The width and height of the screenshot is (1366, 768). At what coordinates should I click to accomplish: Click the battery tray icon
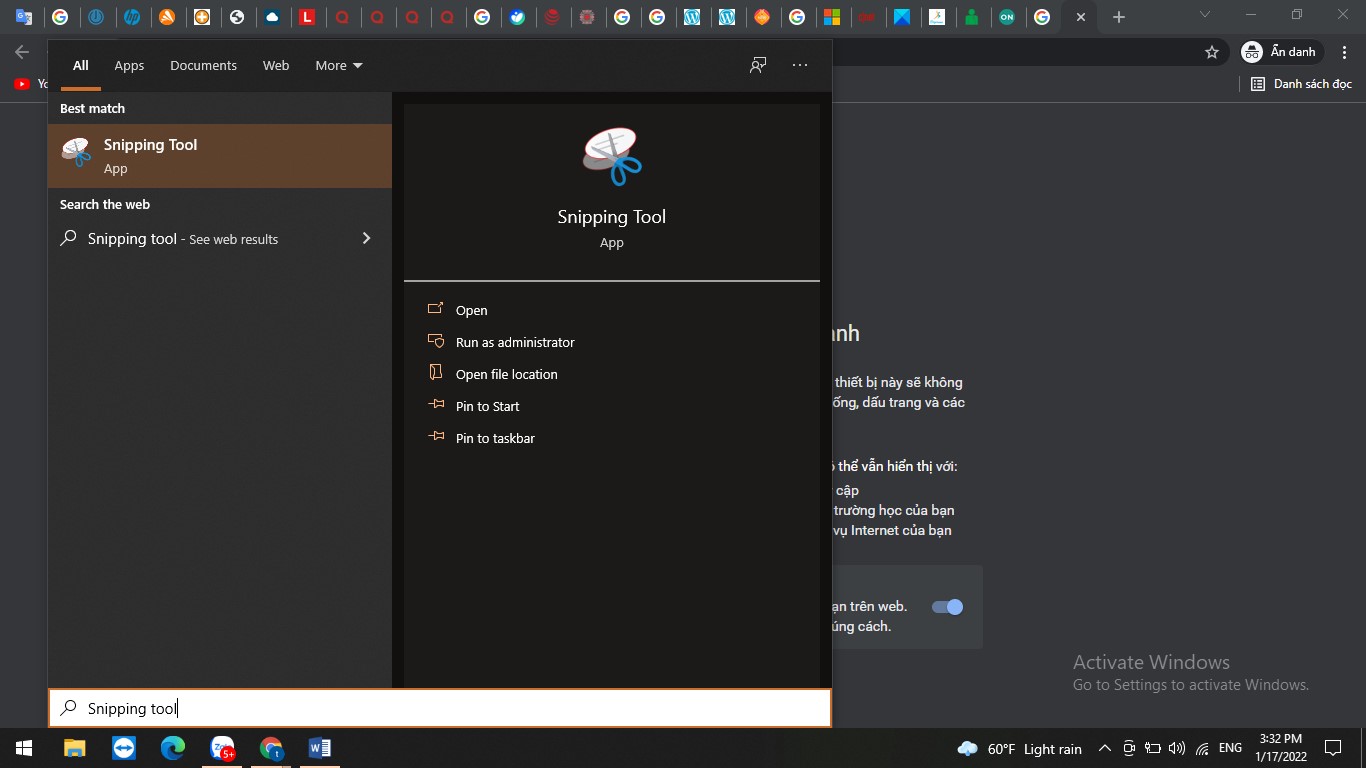[x=1153, y=748]
